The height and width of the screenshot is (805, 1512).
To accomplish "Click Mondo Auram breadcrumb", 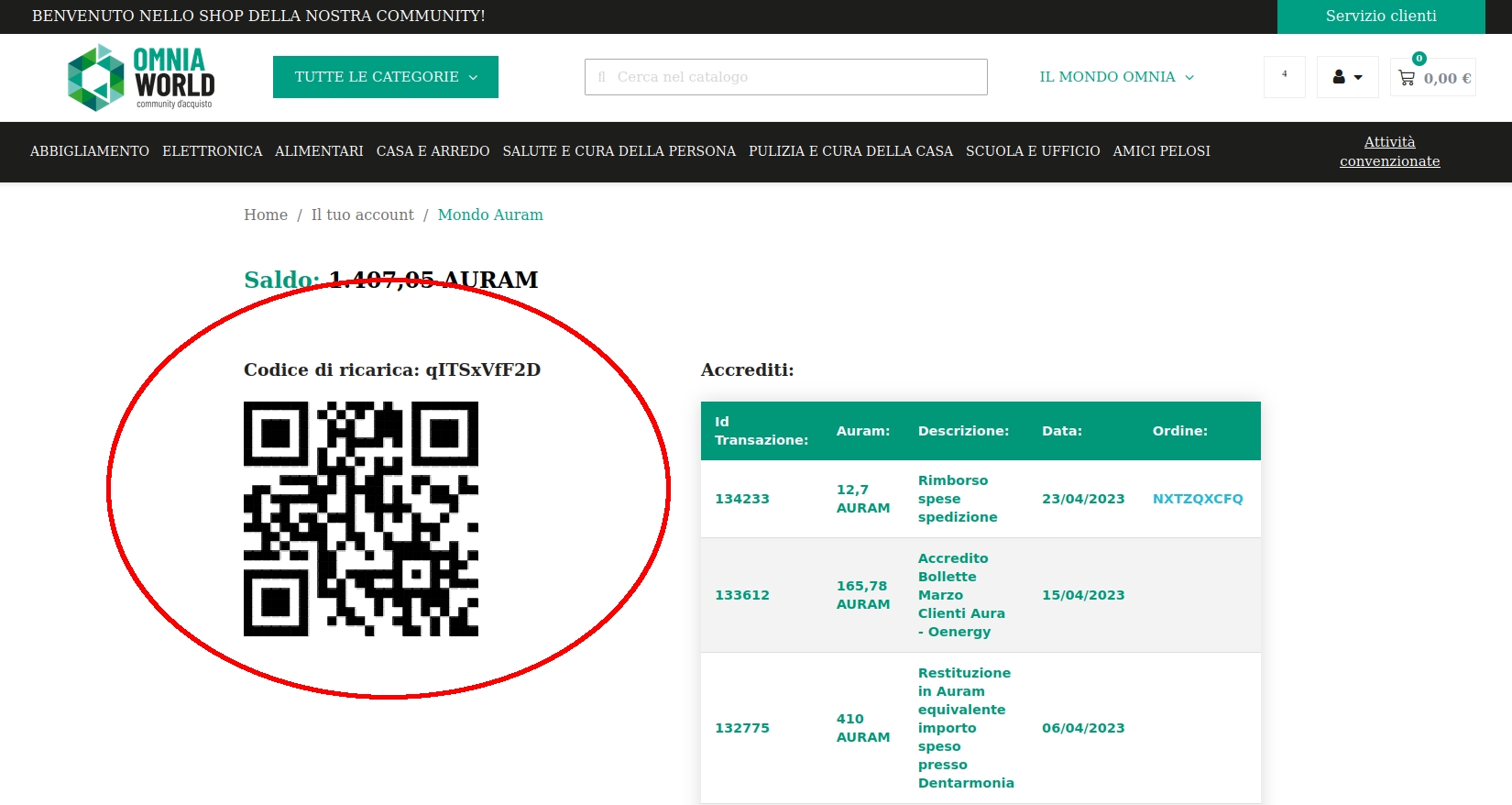I will coord(490,215).
